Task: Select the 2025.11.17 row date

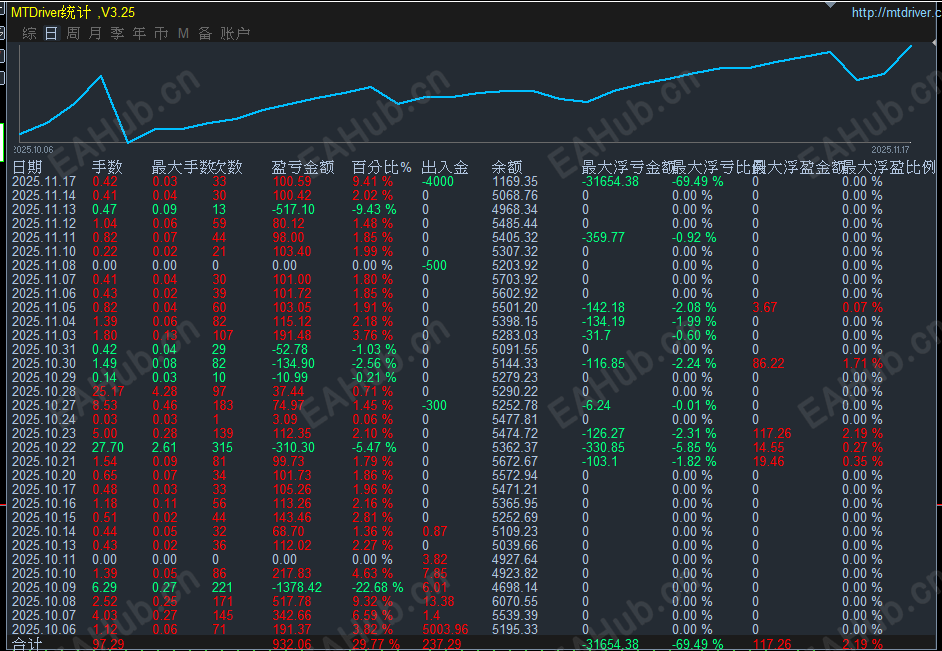Action: (x=44, y=182)
